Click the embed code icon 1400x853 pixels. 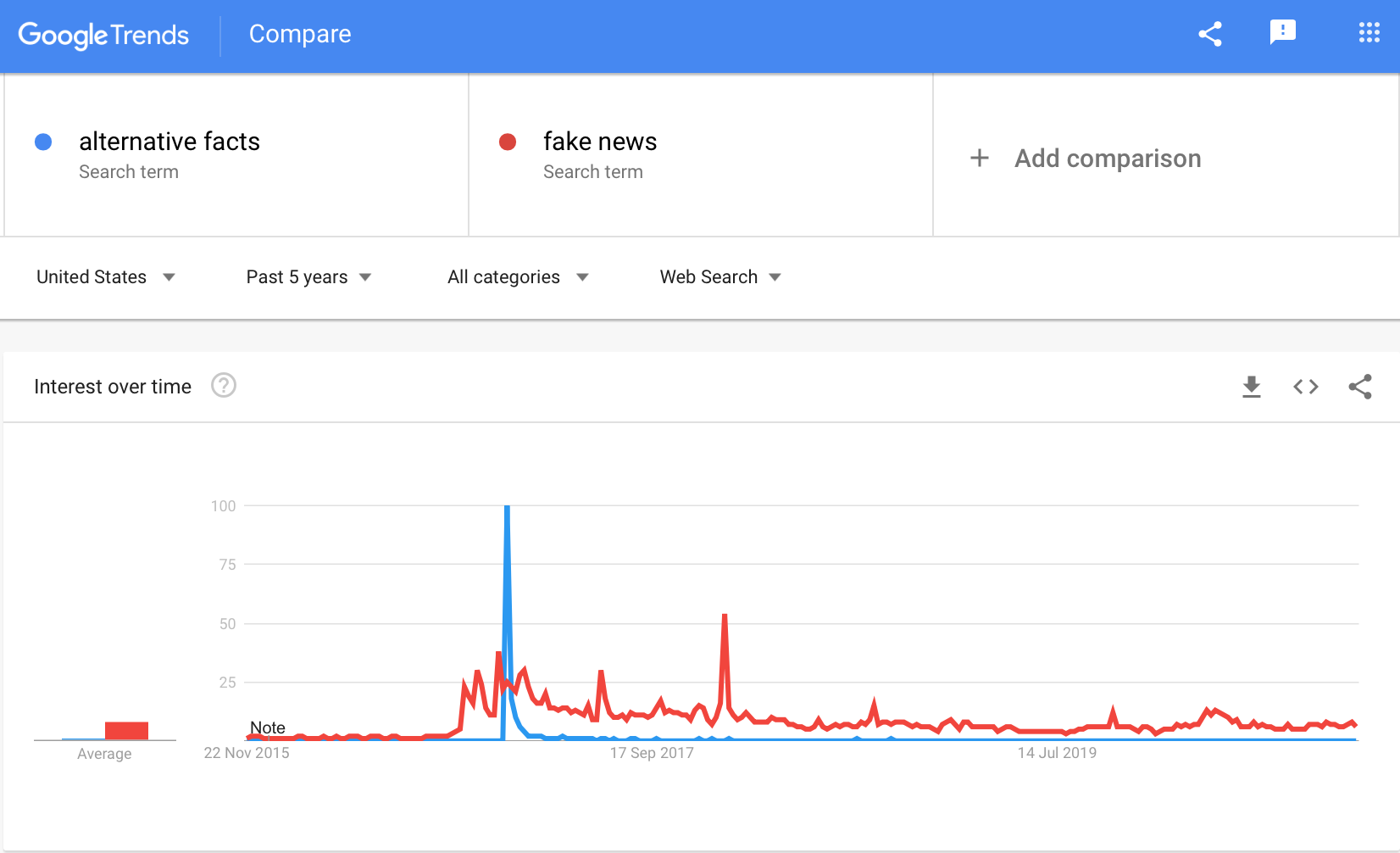1306,387
